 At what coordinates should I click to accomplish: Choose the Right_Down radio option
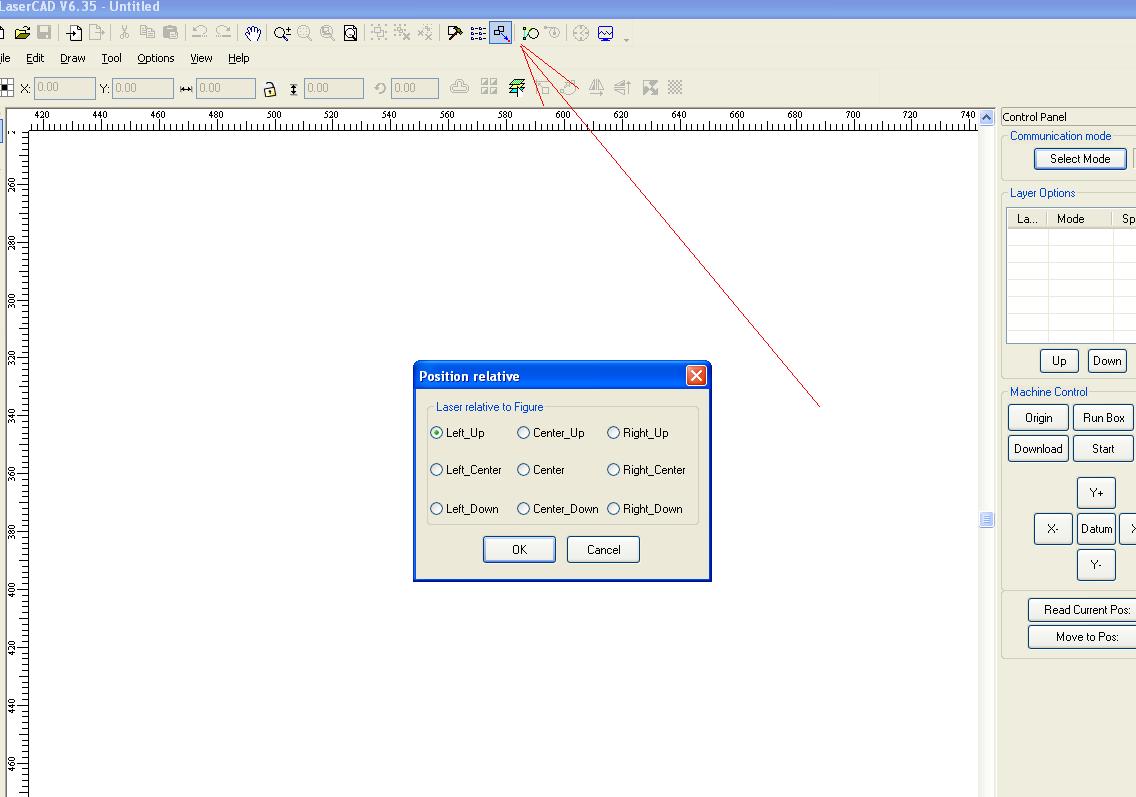pyautogui.click(x=614, y=509)
